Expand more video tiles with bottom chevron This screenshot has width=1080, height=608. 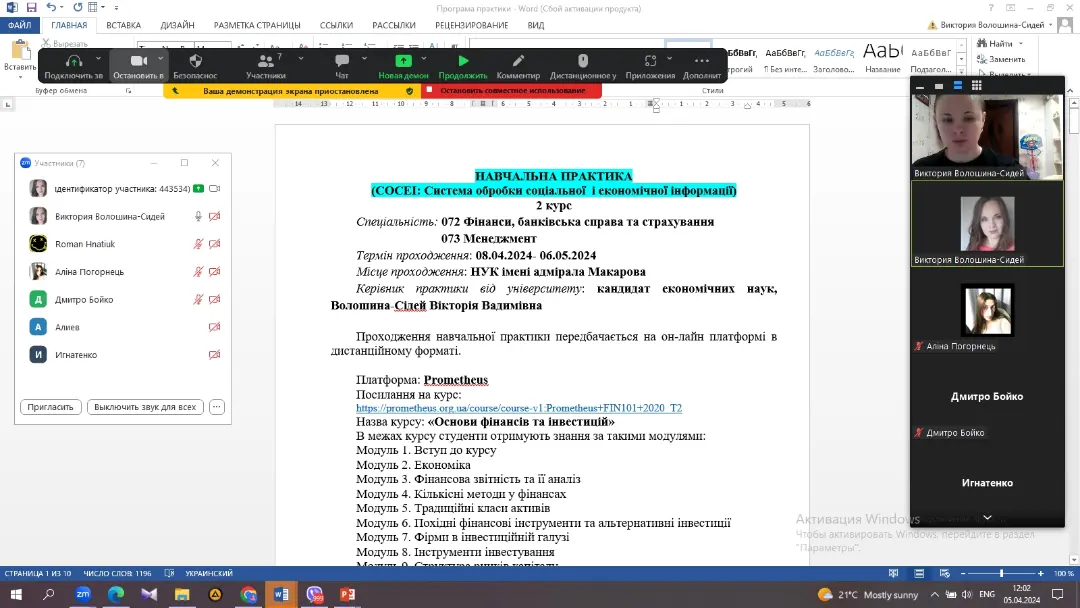coord(987,517)
